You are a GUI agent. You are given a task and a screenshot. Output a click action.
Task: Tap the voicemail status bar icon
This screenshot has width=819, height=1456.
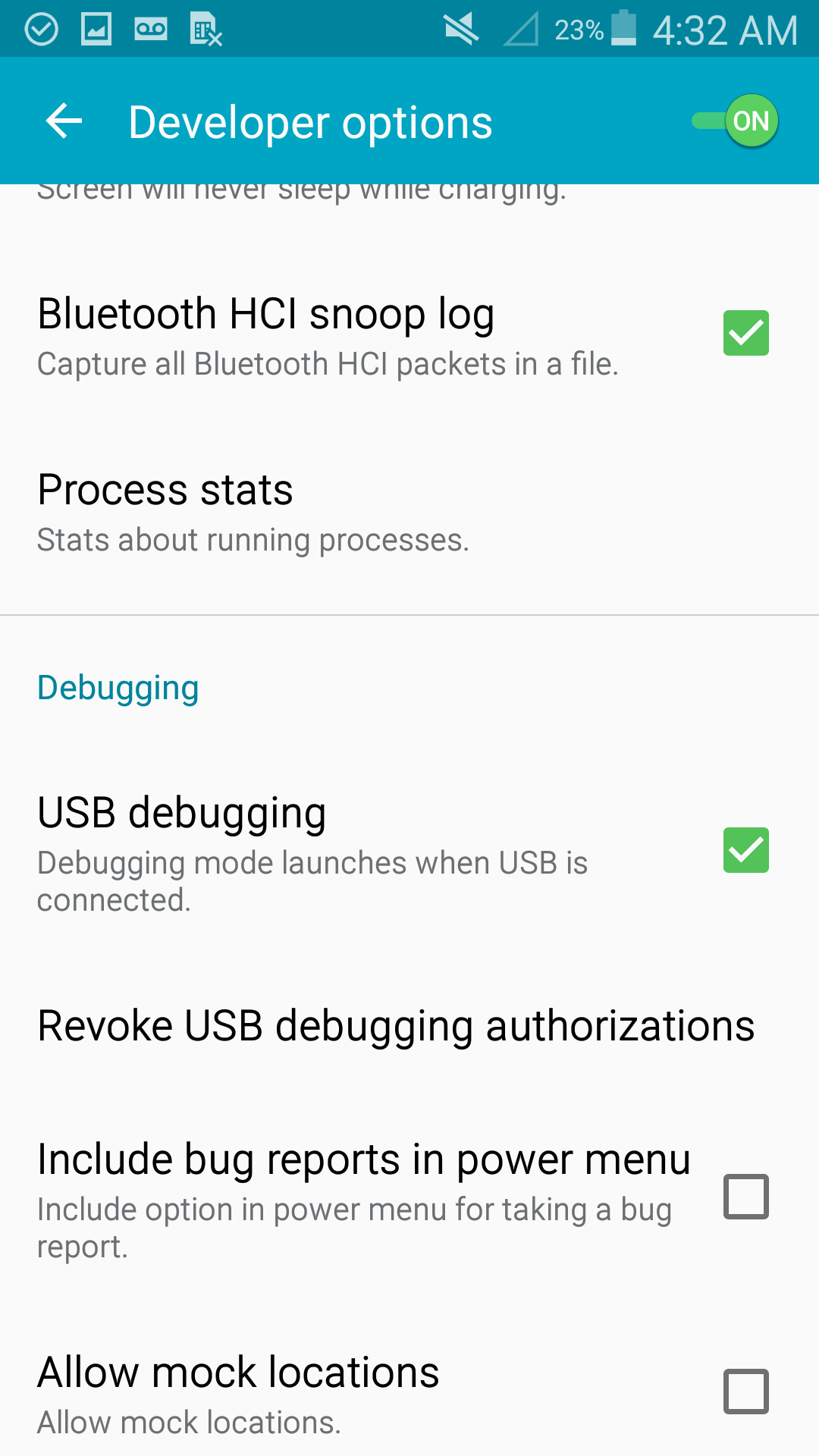tap(151, 30)
